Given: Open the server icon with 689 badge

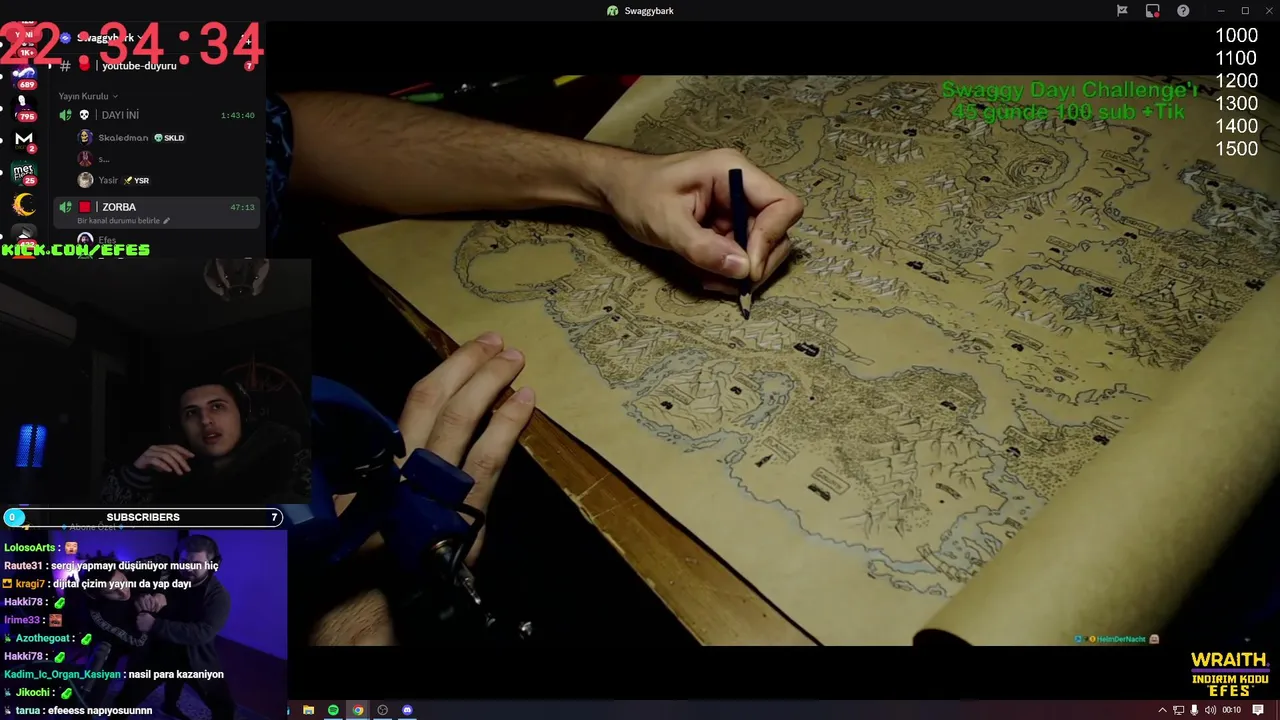Looking at the screenshot, I should pos(24,76).
